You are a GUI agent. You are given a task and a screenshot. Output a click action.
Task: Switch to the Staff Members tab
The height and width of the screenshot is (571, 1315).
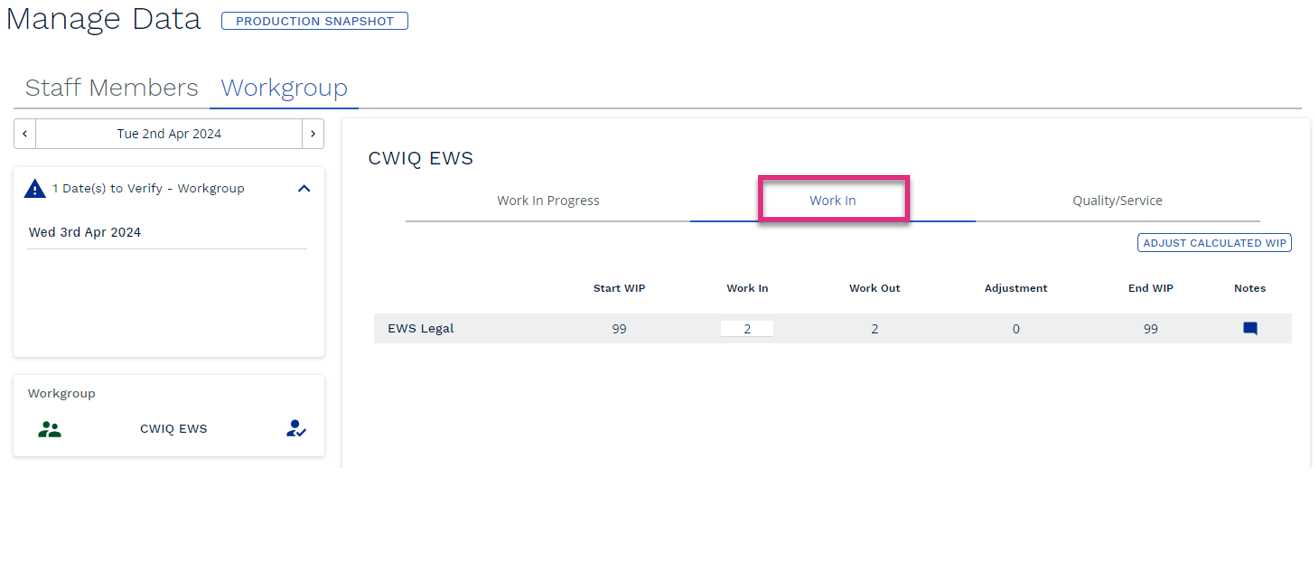point(112,88)
